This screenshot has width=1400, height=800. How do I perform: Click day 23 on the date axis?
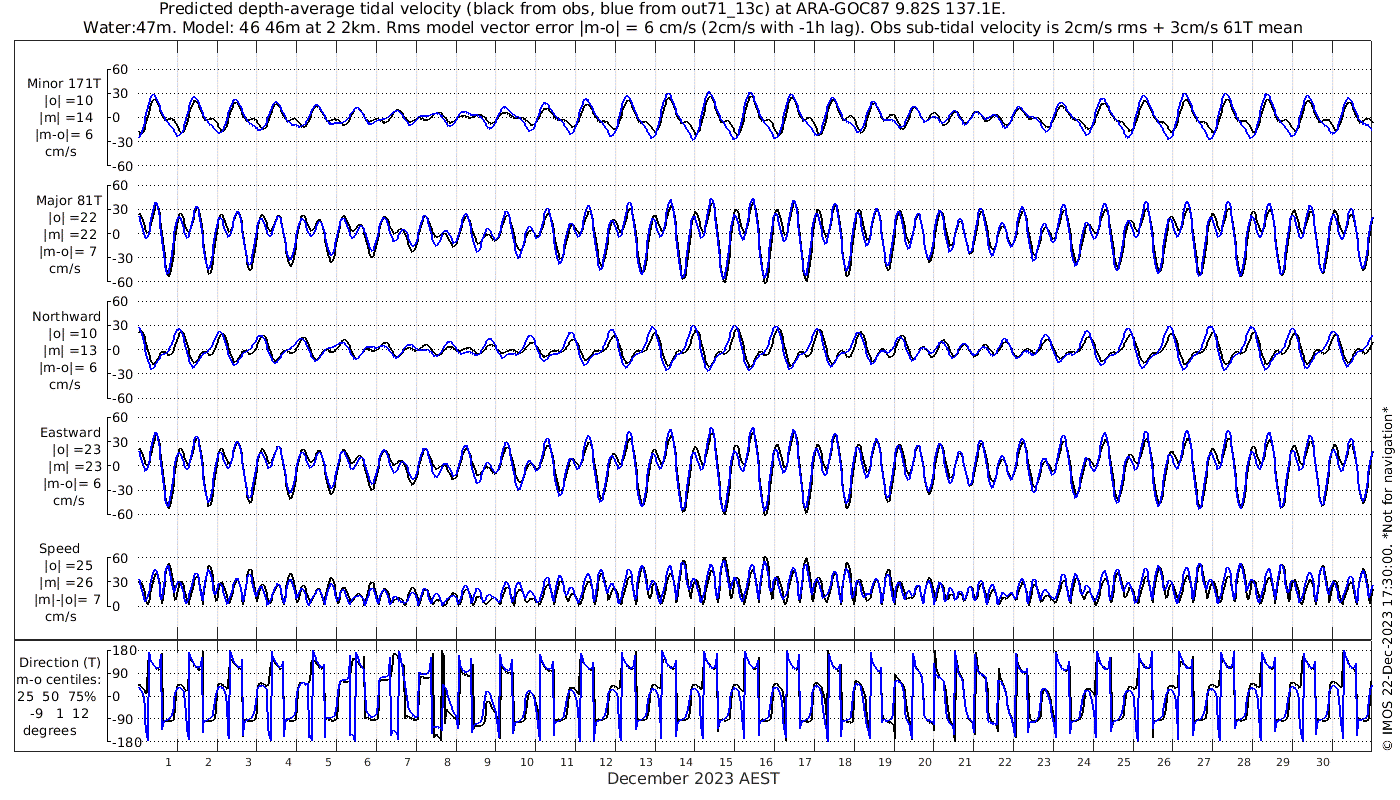point(1044,763)
